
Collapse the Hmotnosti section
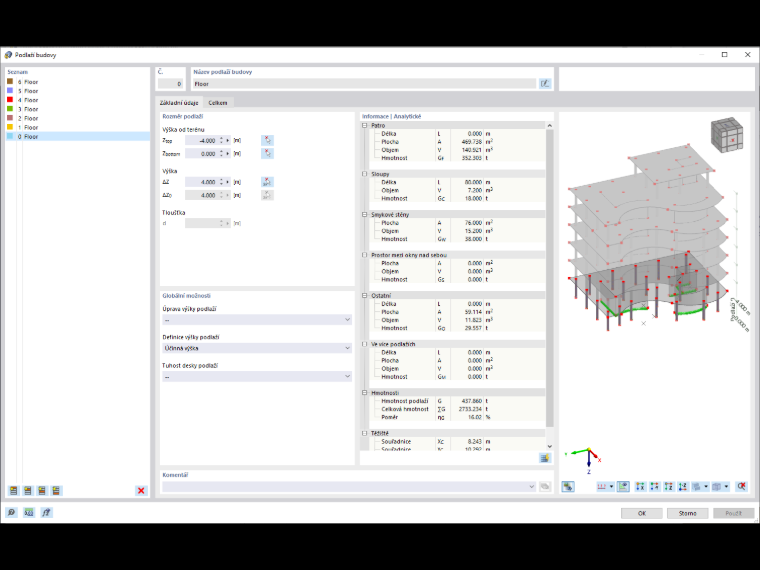click(x=364, y=393)
